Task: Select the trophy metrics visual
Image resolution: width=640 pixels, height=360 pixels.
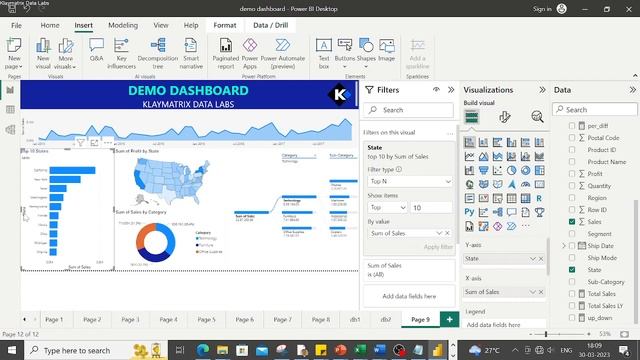Action: point(539,212)
